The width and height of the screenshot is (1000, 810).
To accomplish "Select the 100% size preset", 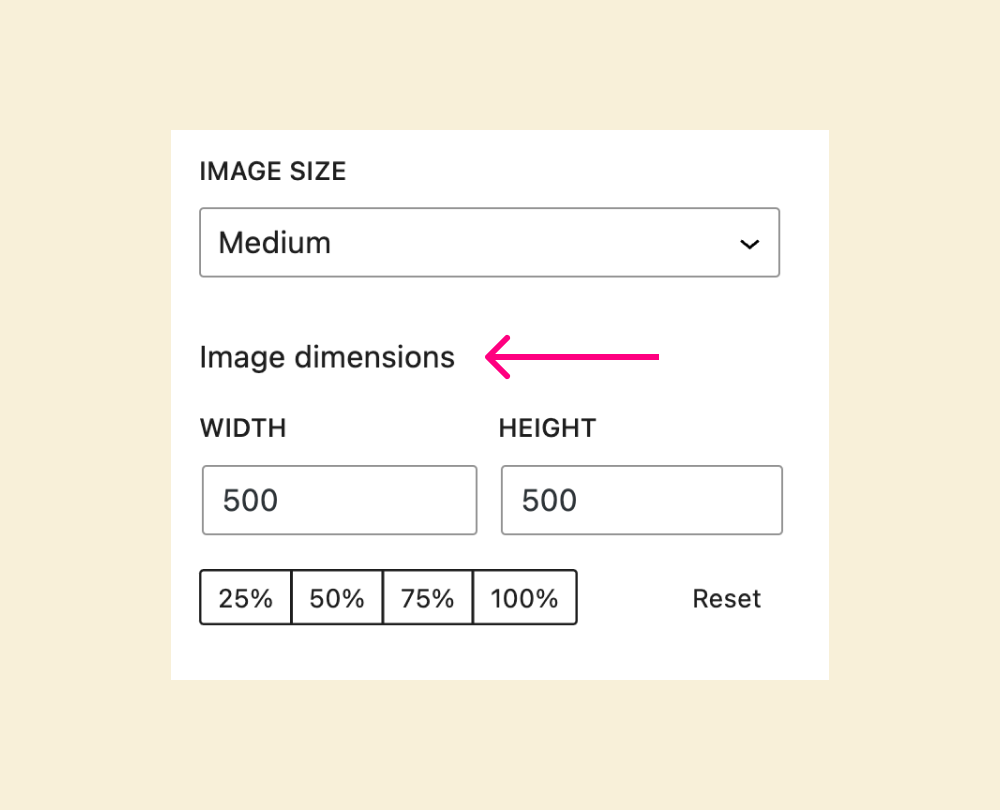I will click(524, 598).
